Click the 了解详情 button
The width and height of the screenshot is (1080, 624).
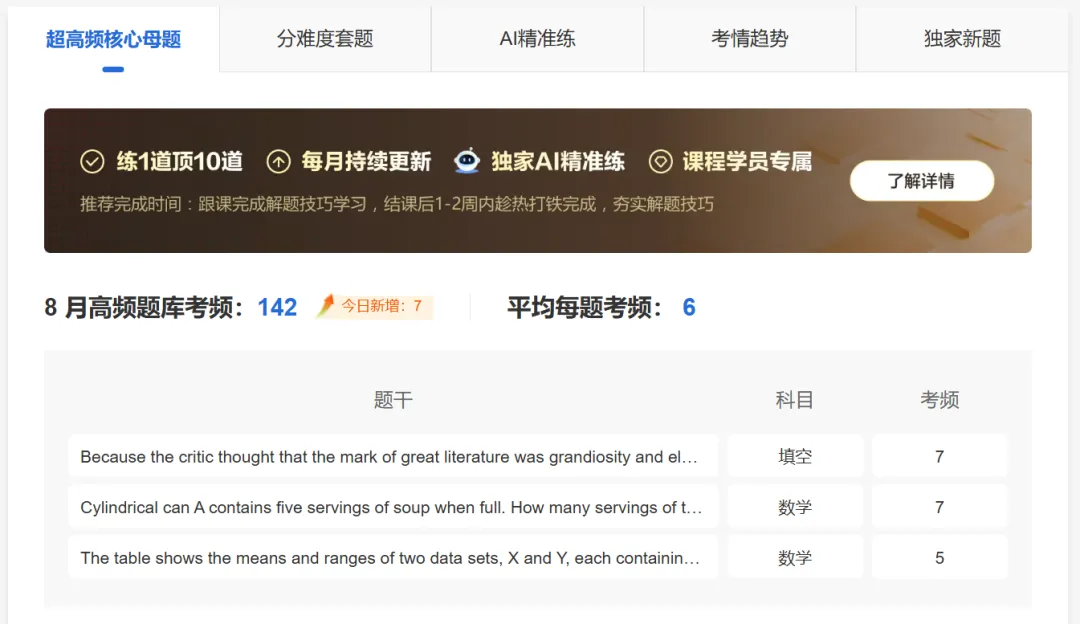pos(921,181)
